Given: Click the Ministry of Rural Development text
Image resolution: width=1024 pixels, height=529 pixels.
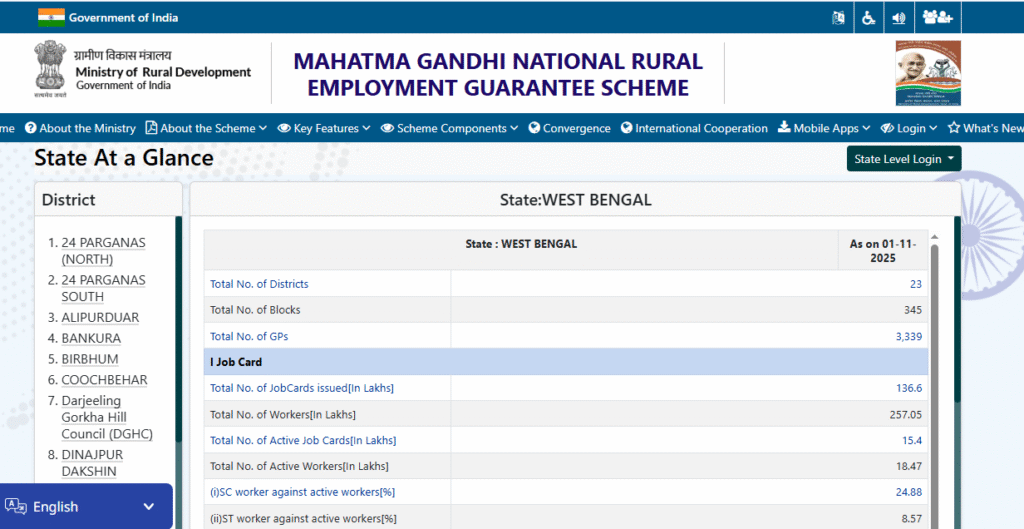Looking at the screenshot, I should coord(163,72).
